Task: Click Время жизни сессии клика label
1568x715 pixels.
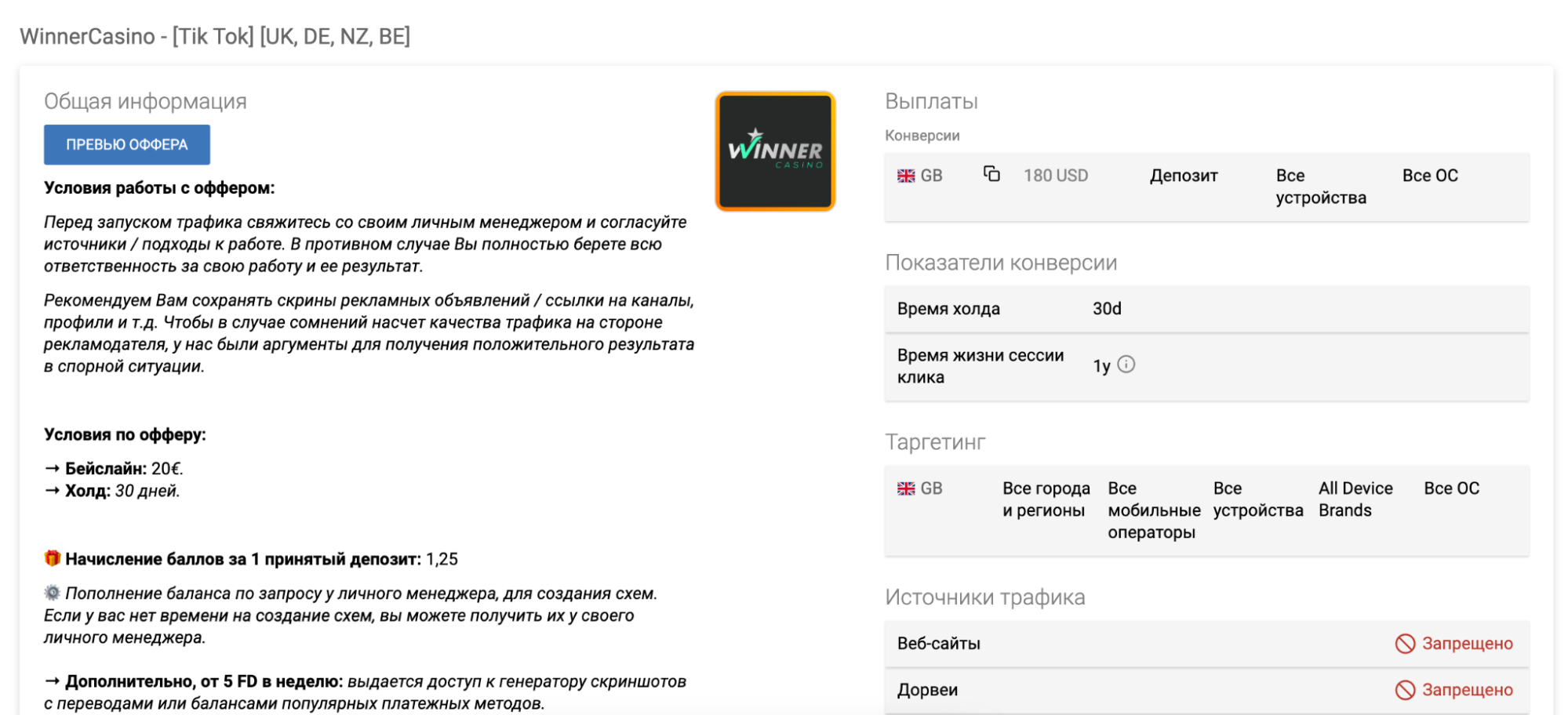Action: (980, 366)
